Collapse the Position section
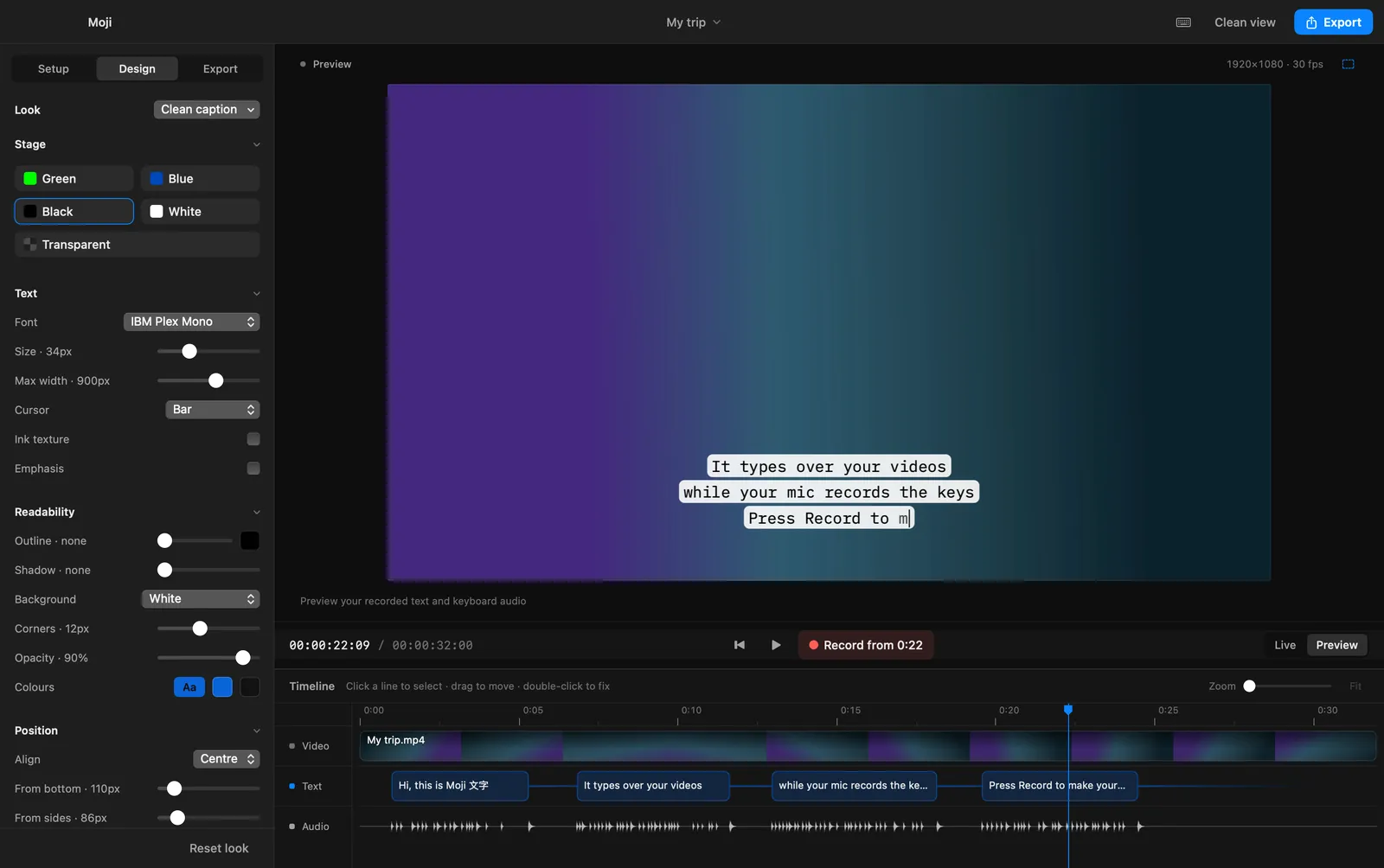The width and height of the screenshot is (1384, 868). pos(256,731)
